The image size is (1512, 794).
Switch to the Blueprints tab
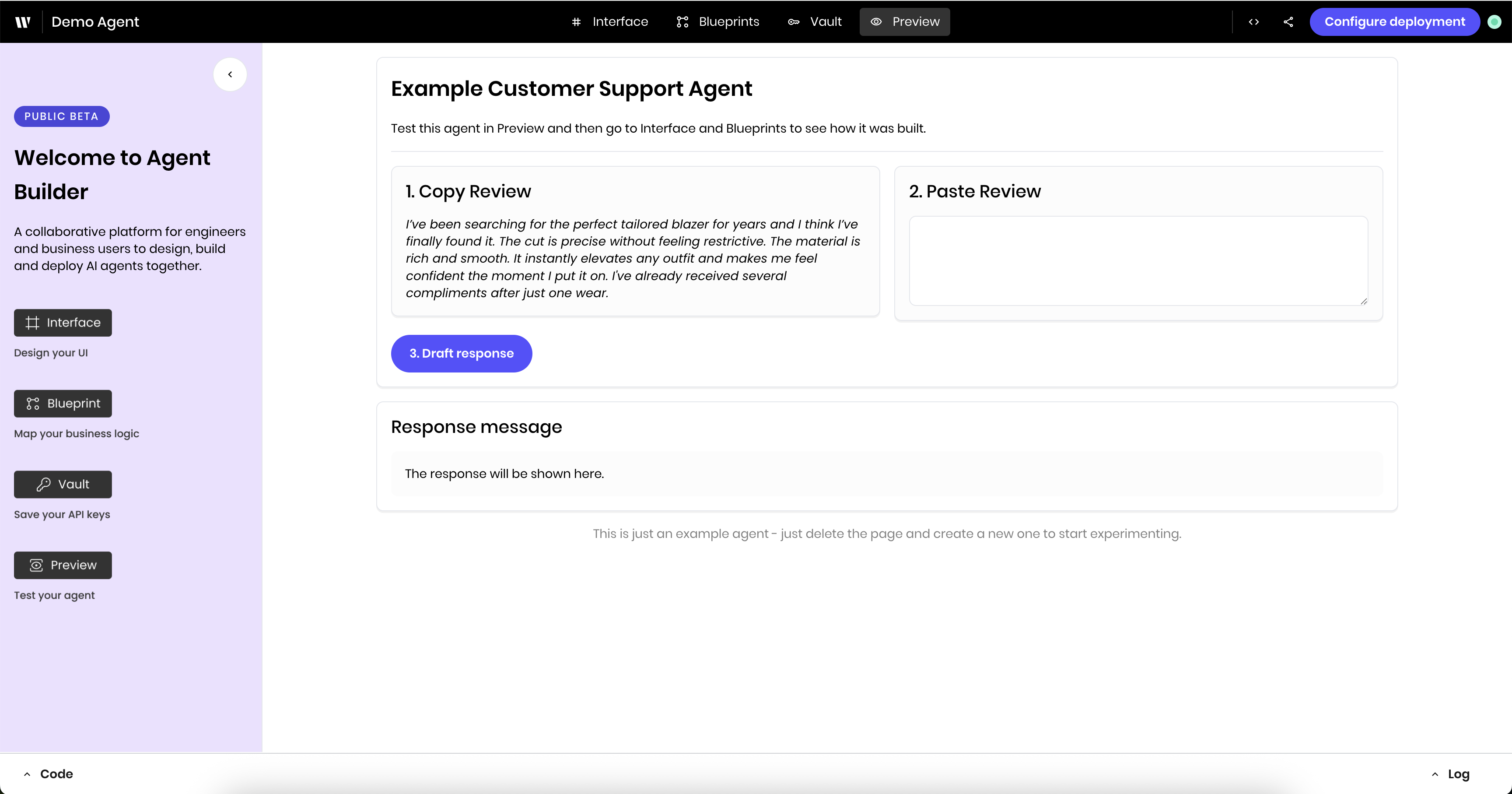coord(717,22)
